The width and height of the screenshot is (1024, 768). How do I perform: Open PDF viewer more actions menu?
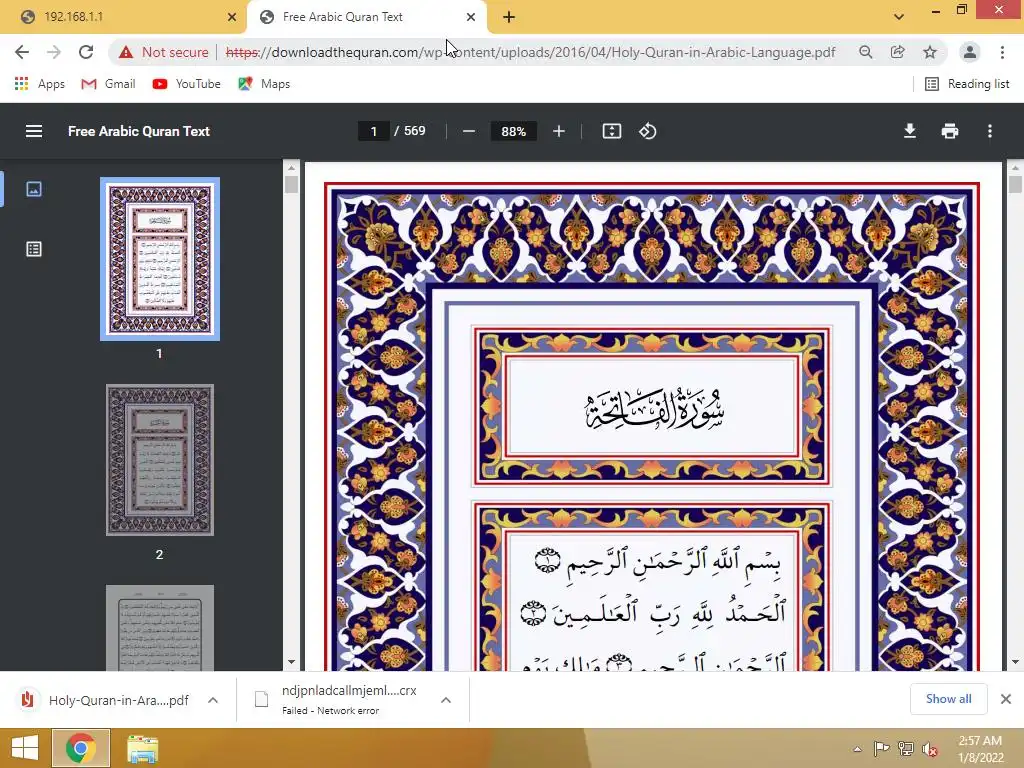[x=990, y=131]
